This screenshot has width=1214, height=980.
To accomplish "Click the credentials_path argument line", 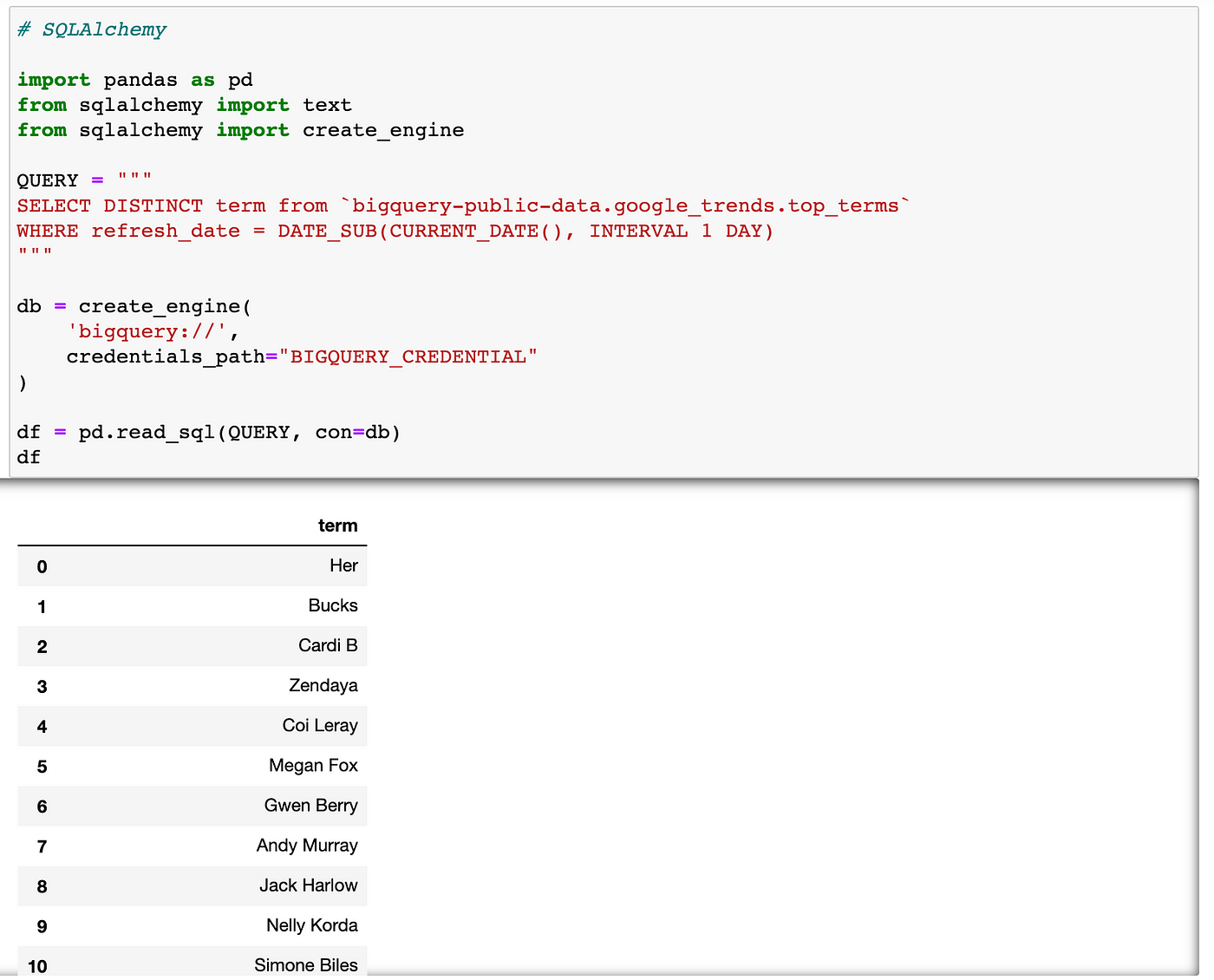I will pos(302,356).
